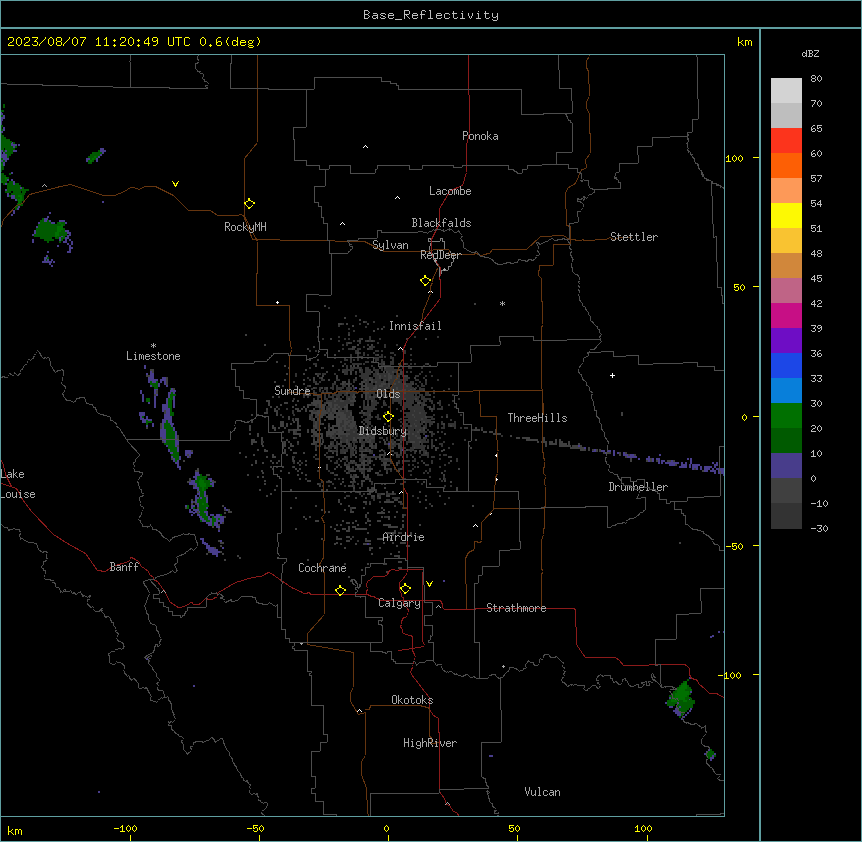This screenshot has height=842, width=862.
Task: Click the ThreeHills label
Action: (x=538, y=418)
